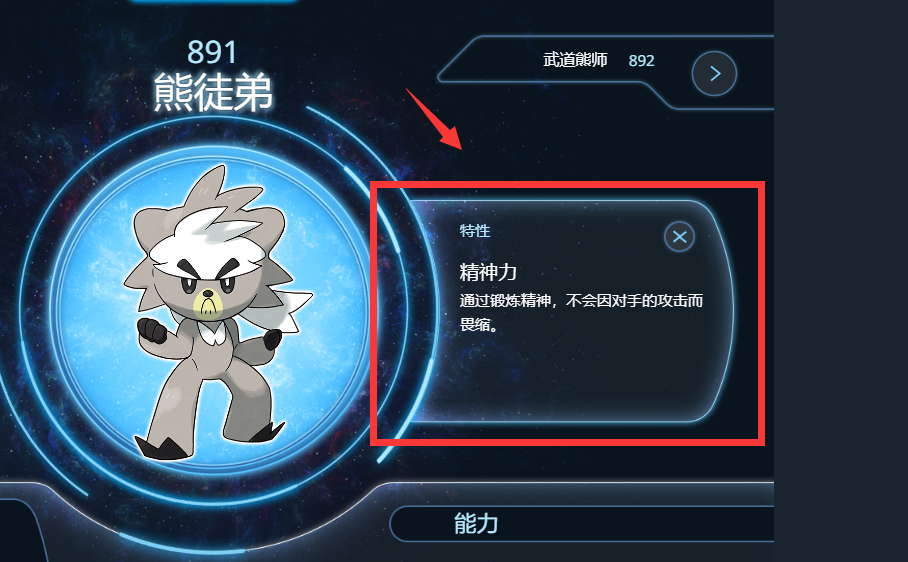Open the 武道熊师 entry link
908x562 pixels.
pos(575,60)
